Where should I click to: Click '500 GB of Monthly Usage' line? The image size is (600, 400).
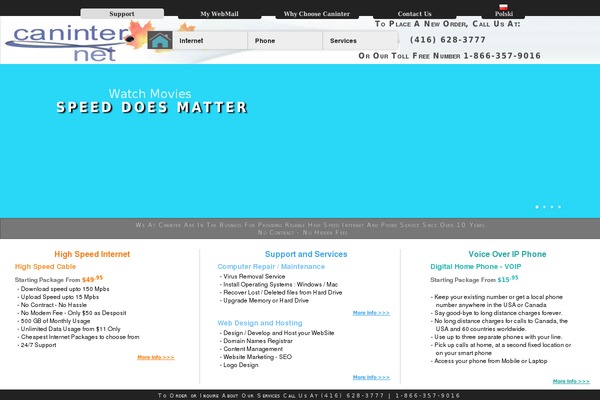[54, 321]
